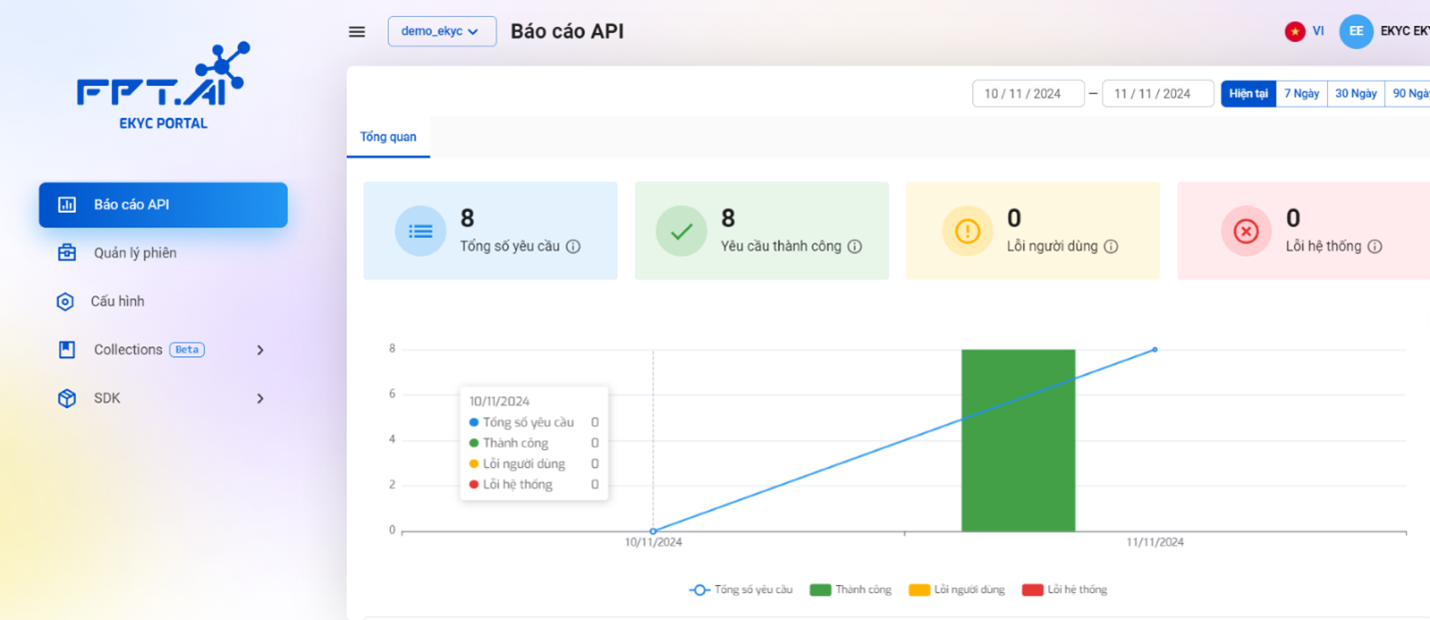1430x620 pixels.
Task: Click the bar-chart icon beside Báo cáo API
Action: pos(69,204)
